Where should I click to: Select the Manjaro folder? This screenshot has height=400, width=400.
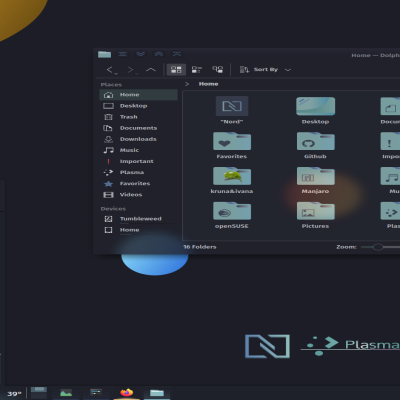click(x=315, y=180)
